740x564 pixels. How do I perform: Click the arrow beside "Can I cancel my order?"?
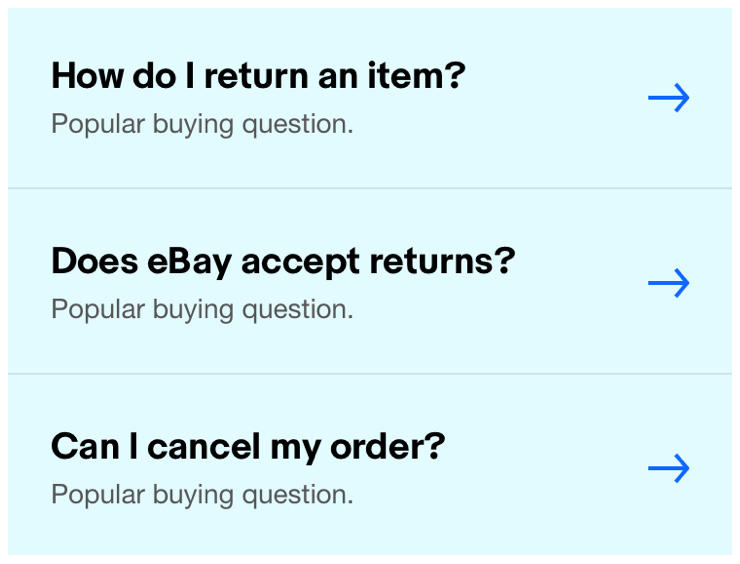668,468
